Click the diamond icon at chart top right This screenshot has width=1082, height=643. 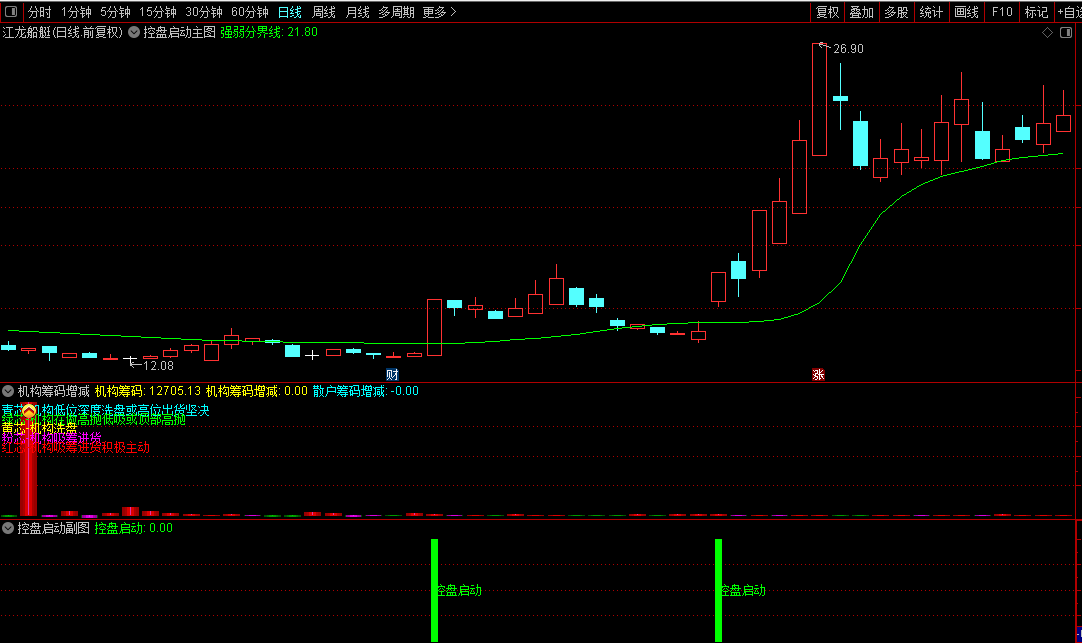(x=1047, y=32)
